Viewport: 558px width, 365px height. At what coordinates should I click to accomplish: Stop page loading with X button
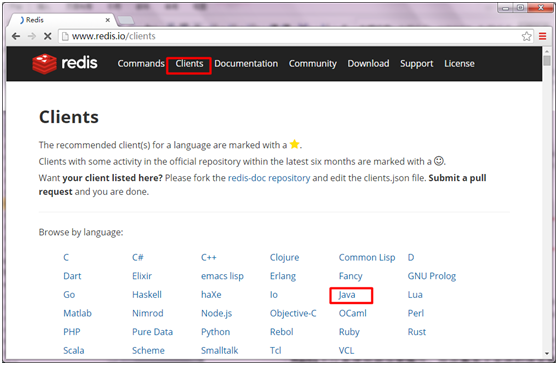coord(47,36)
